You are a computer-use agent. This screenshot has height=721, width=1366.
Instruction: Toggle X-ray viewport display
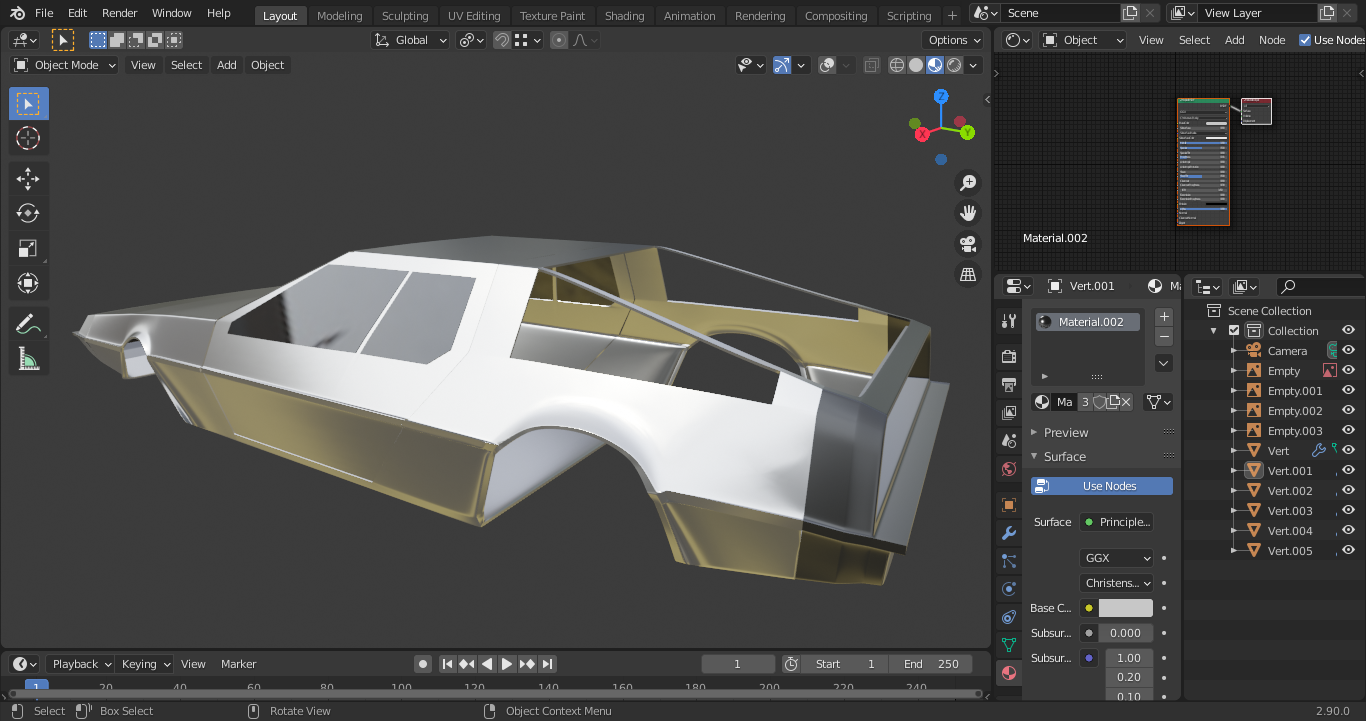pos(871,65)
